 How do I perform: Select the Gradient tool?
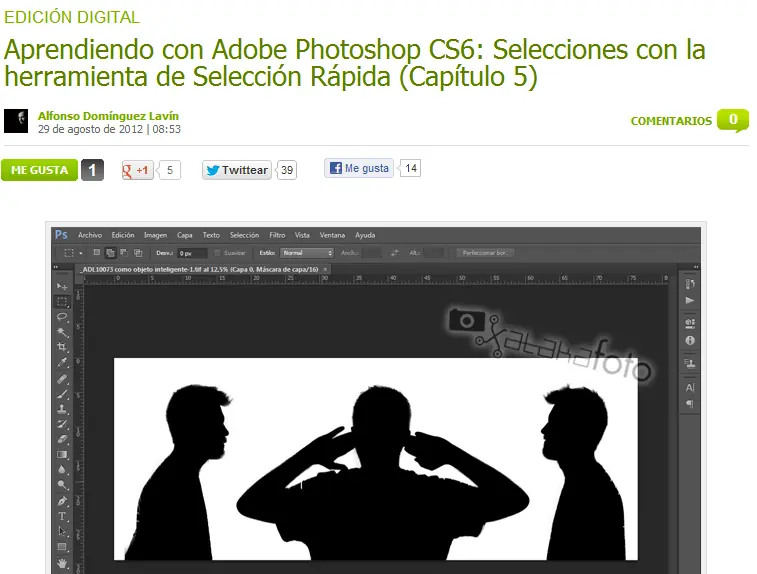[x=62, y=454]
